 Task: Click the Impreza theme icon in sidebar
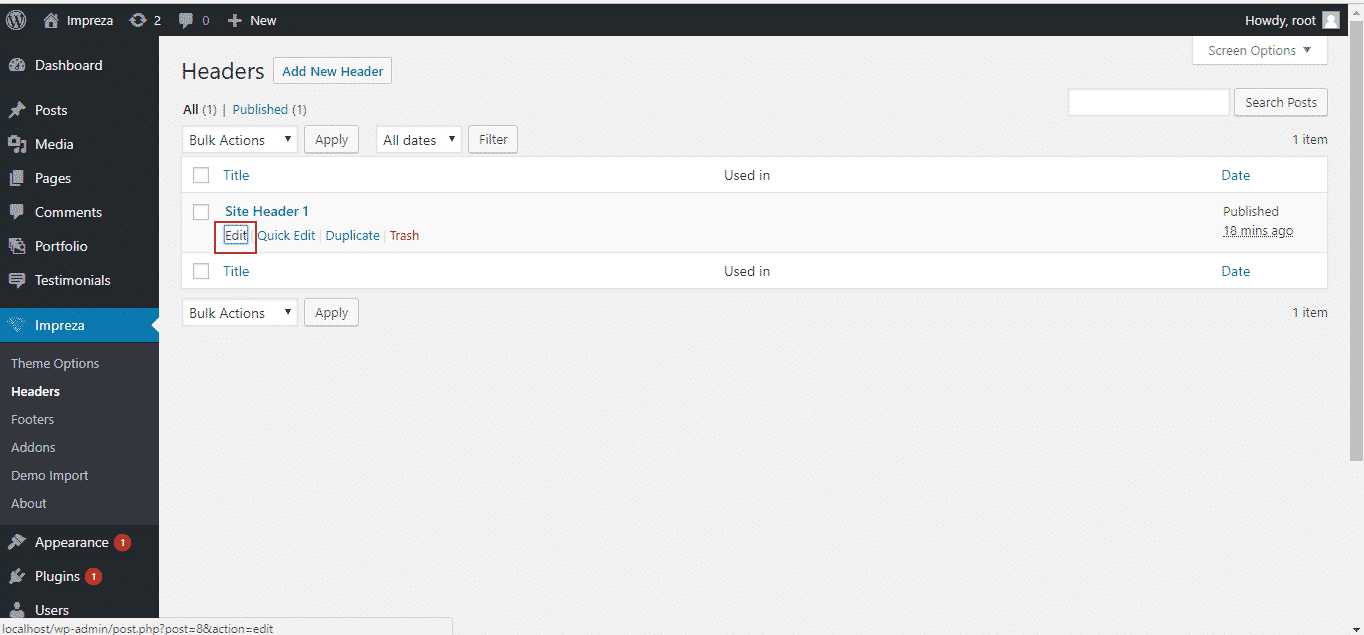(17, 325)
